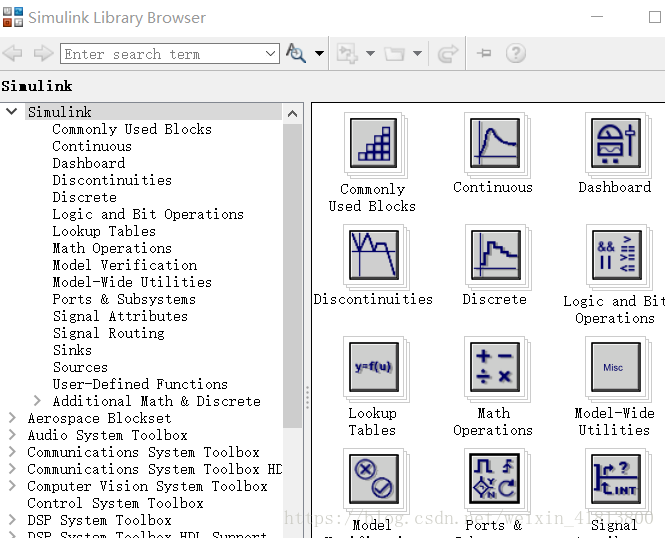Select Discrete in the library tree
Image resolution: width=665 pixels, height=538 pixels.
(x=84, y=197)
